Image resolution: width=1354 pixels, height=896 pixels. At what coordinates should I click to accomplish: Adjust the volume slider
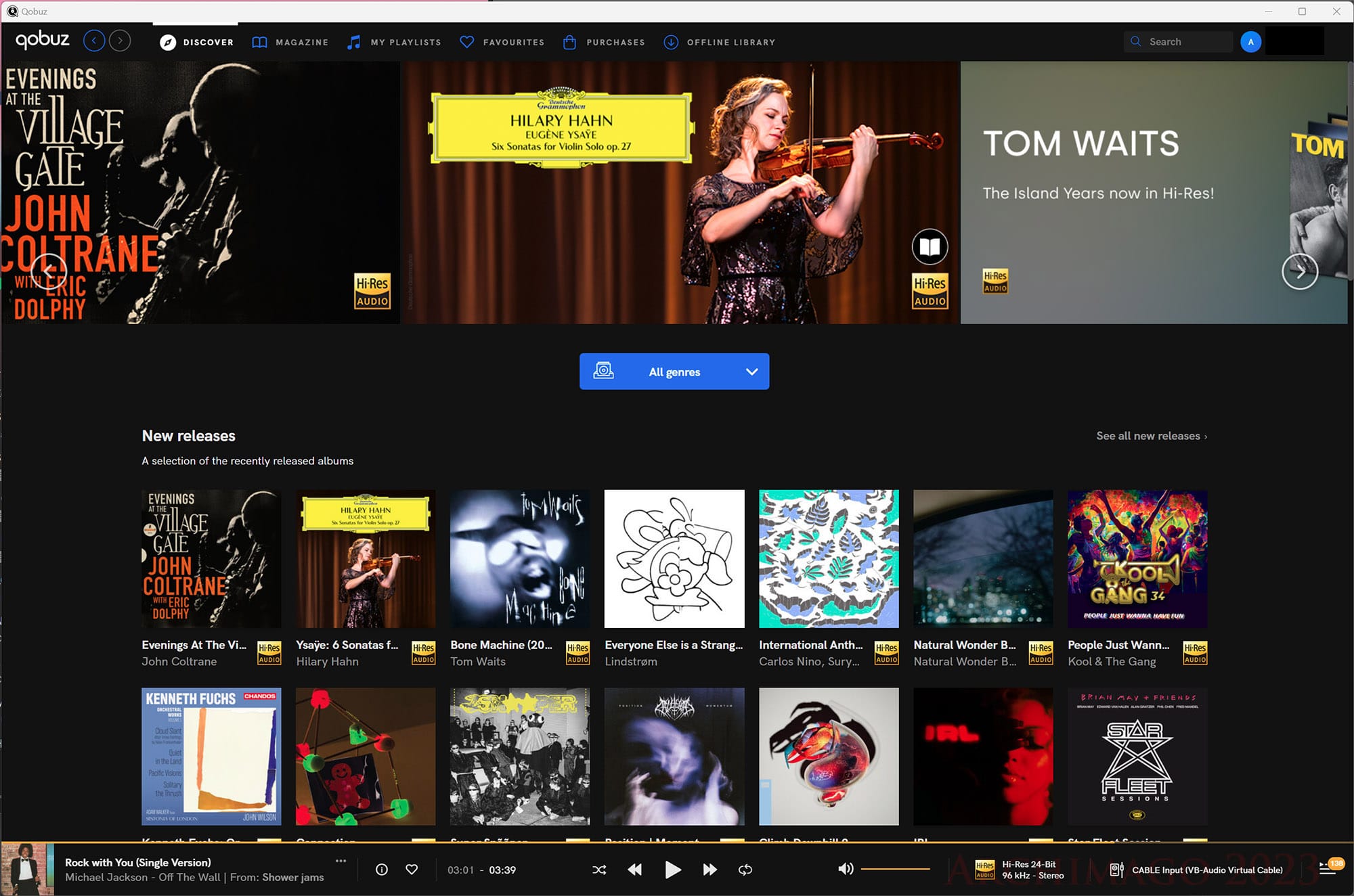coord(895,869)
